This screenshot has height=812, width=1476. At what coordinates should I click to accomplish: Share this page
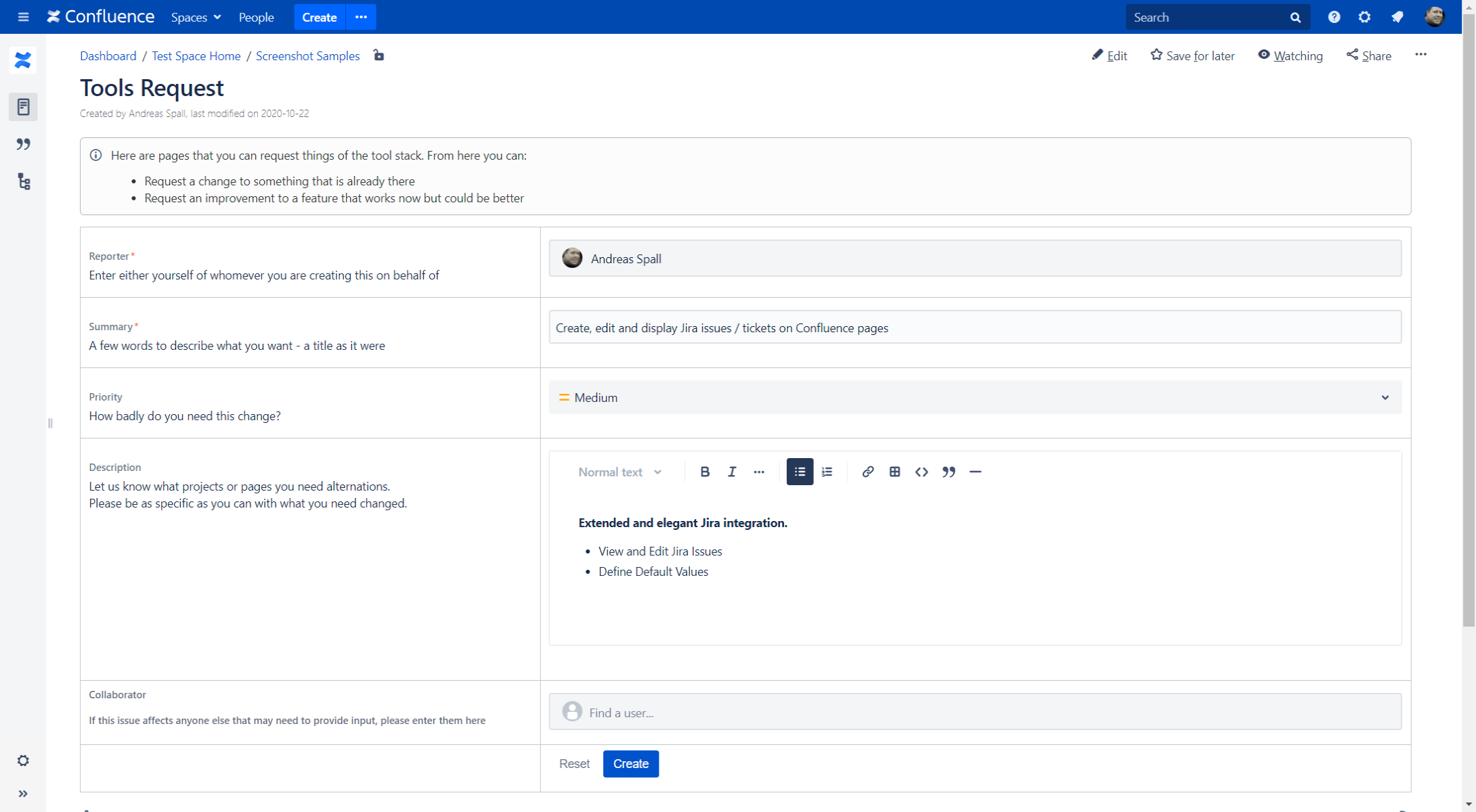point(1368,55)
